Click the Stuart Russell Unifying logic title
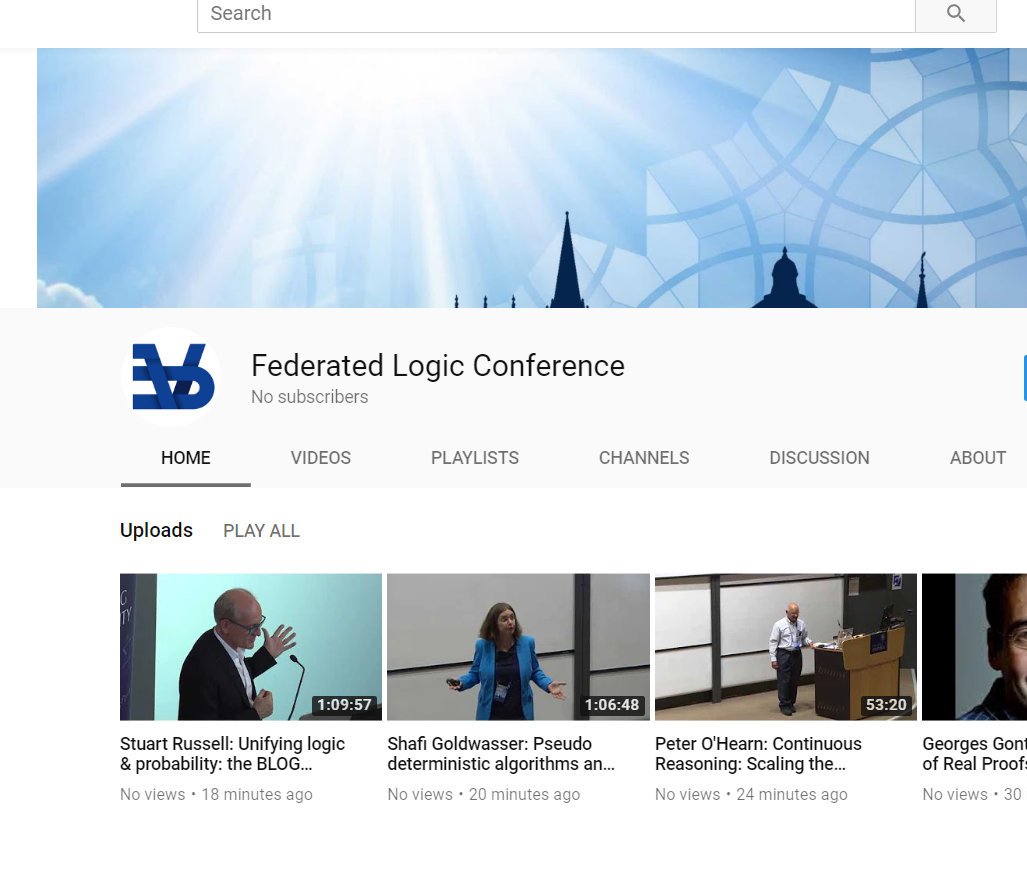The width and height of the screenshot is (1027, 889). [232, 754]
